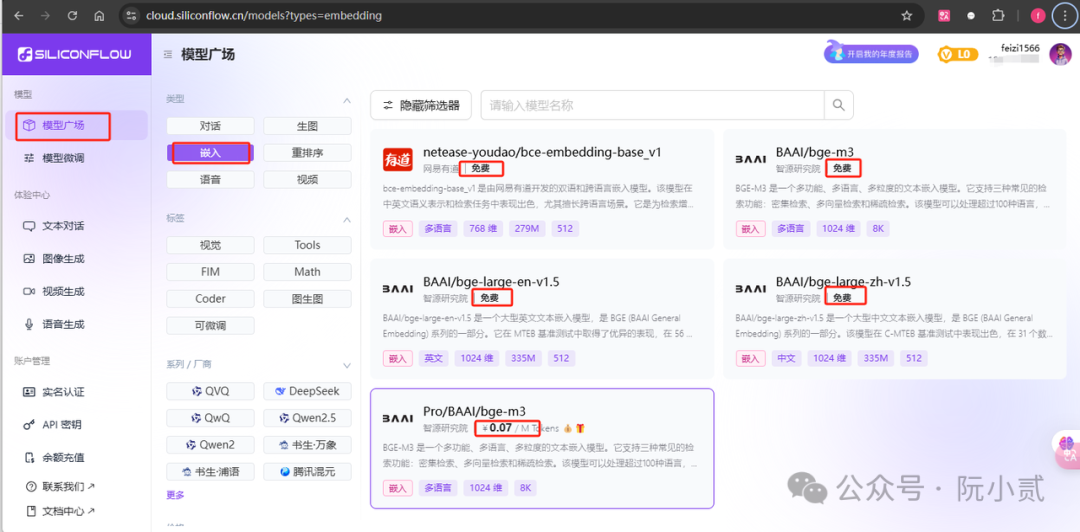Select the 可微调 tag filter
The image size is (1080, 532).
tap(210, 326)
